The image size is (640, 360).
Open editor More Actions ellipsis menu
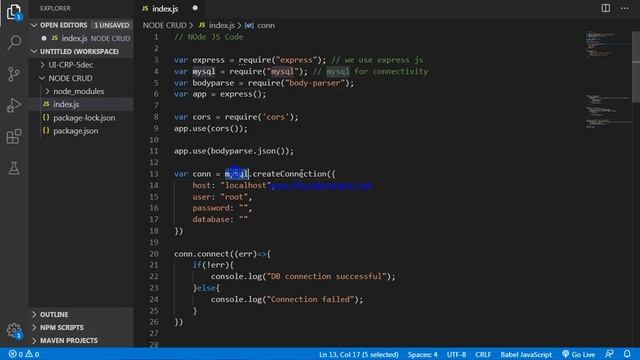pyautogui.click(x=624, y=8)
